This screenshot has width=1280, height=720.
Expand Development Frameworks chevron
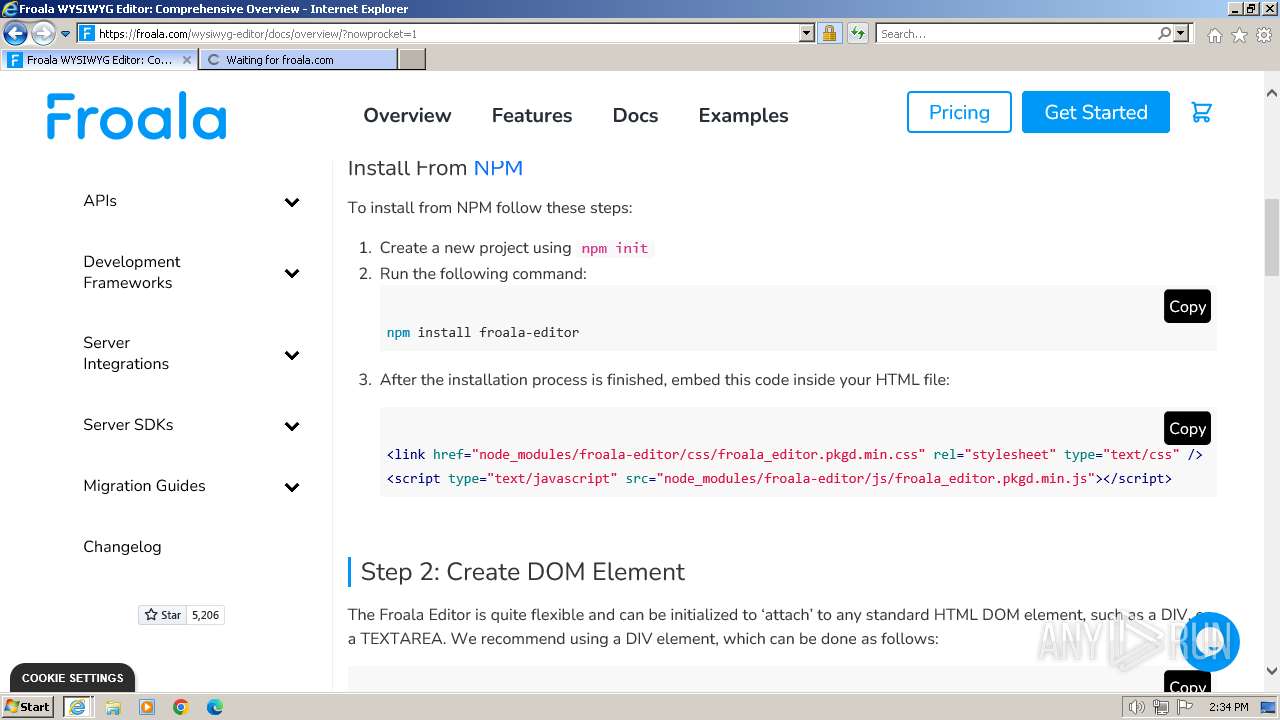[x=292, y=273]
